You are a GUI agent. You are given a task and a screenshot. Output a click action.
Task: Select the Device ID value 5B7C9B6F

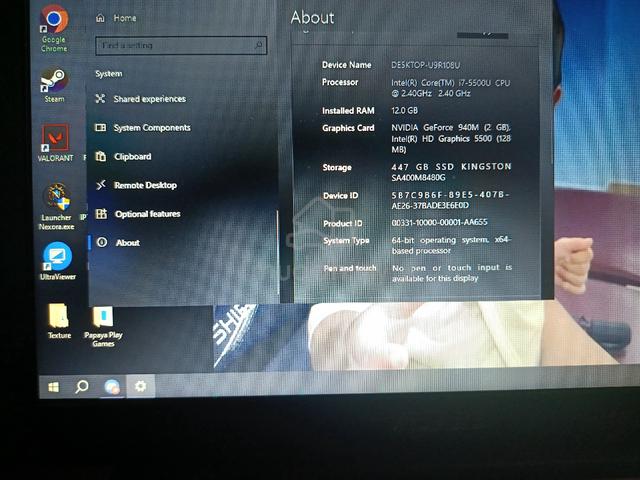pos(451,200)
